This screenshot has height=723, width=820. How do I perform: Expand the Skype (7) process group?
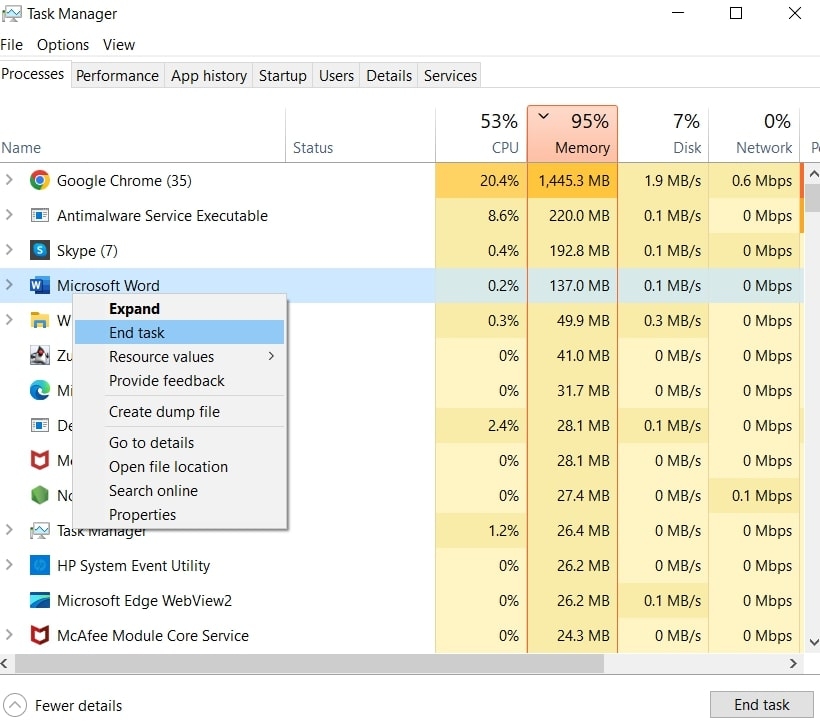(x=9, y=250)
